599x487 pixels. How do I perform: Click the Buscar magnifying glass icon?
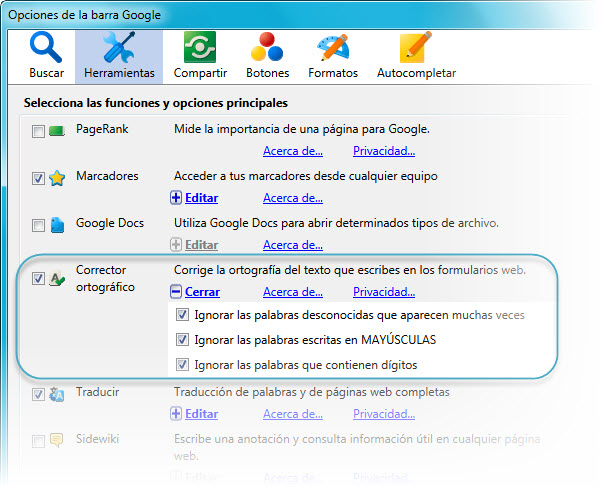click(x=46, y=48)
